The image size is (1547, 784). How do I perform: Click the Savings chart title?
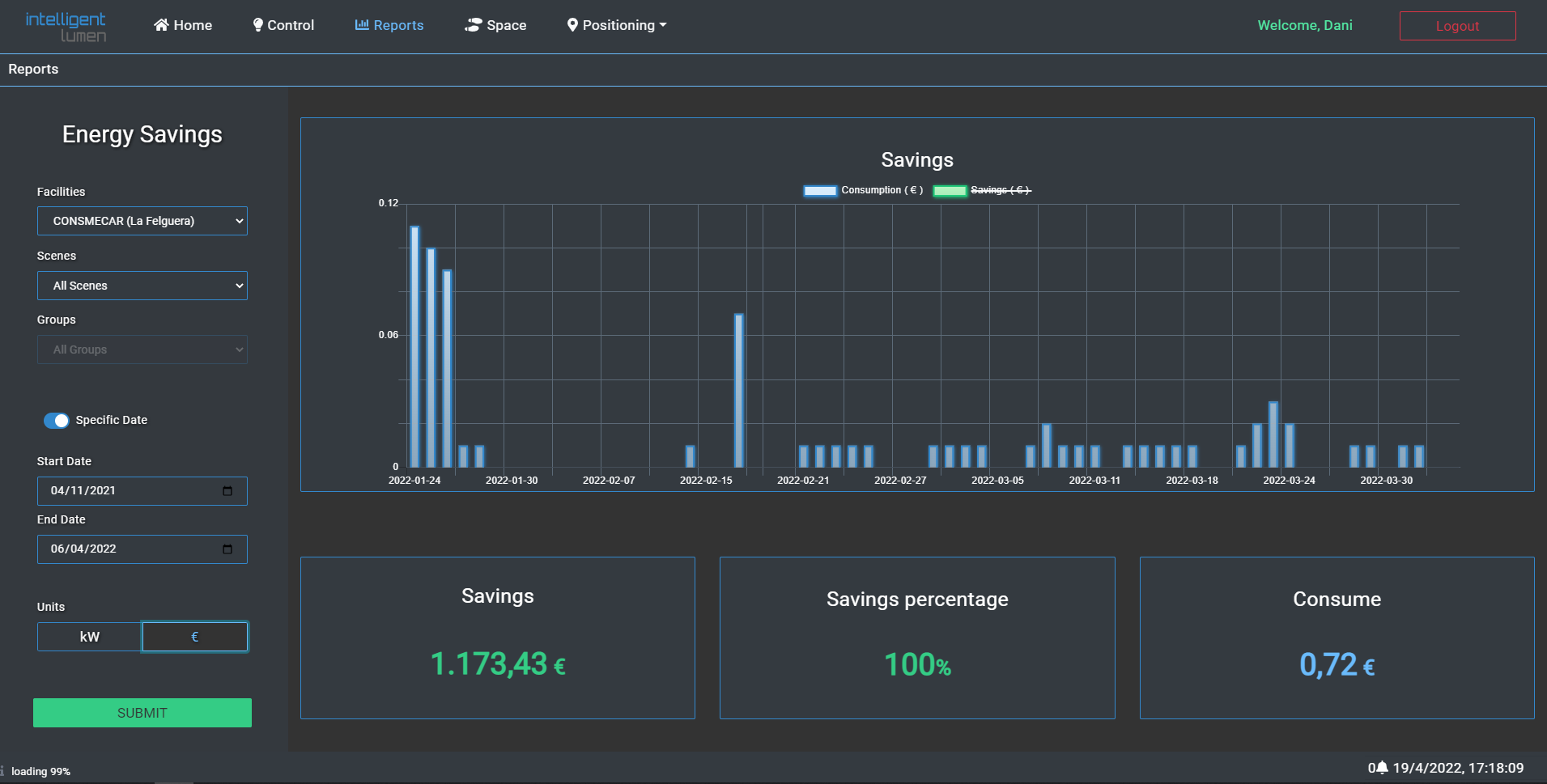[x=917, y=160]
